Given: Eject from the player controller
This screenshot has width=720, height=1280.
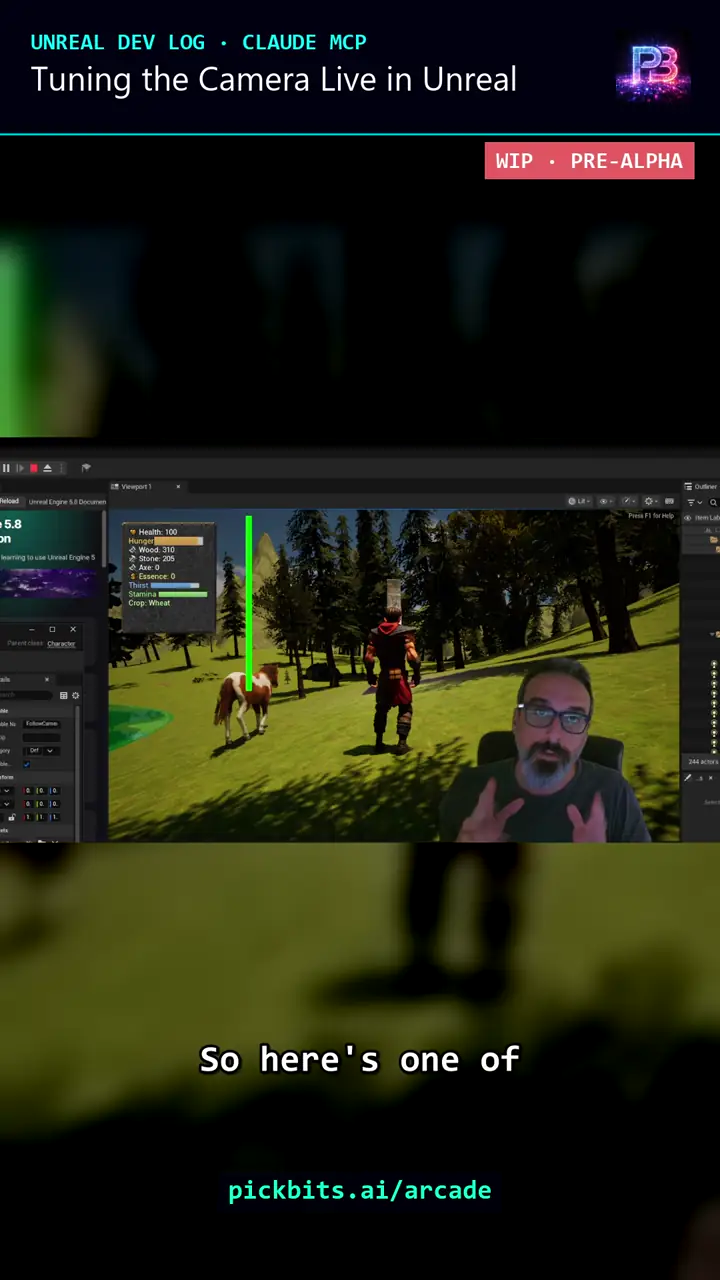Looking at the screenshot, I should pos(47,468).
